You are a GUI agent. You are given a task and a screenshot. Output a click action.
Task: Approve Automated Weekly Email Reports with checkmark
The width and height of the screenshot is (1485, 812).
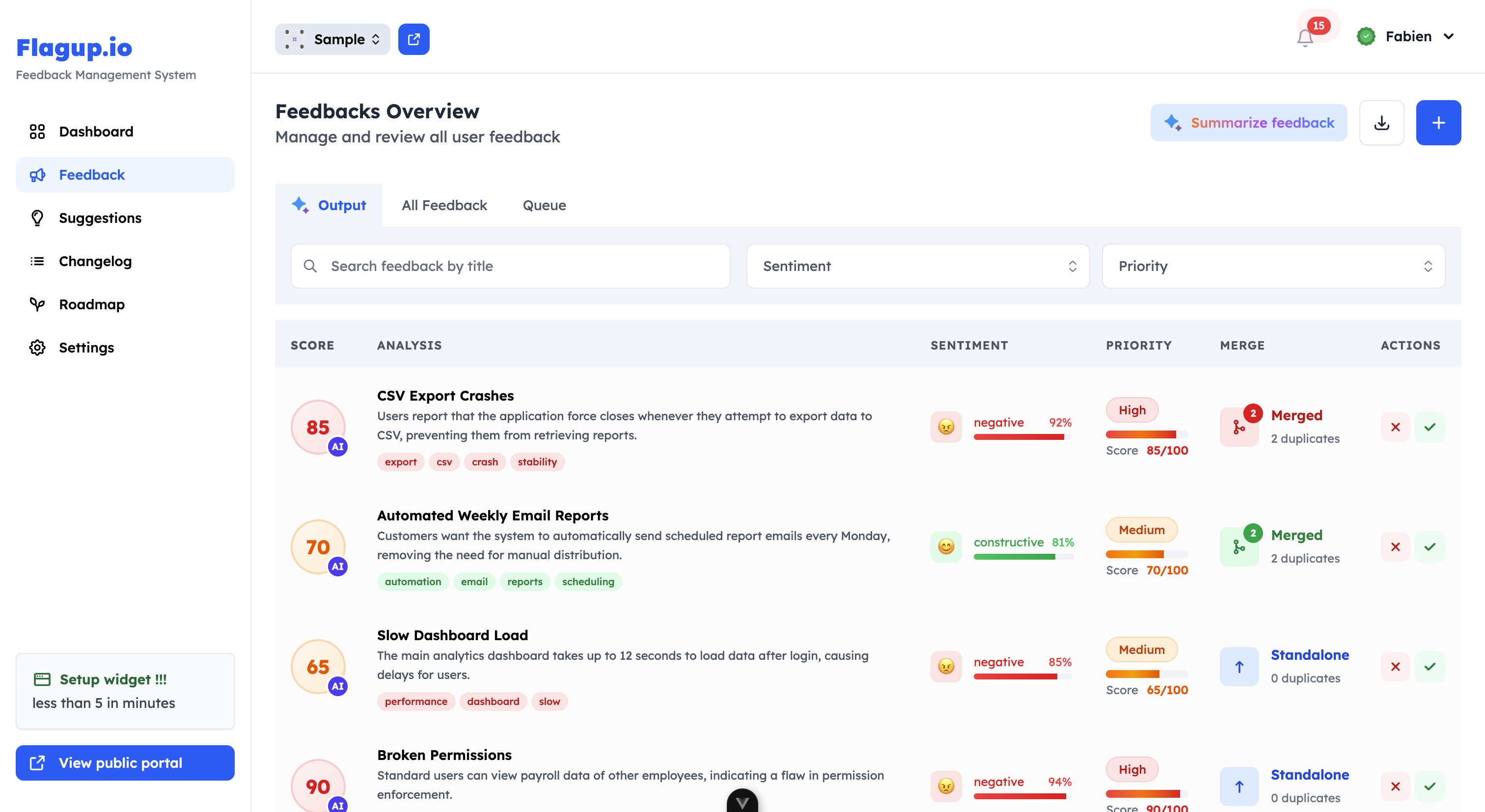pyautogui.click(x=1430, y=547)
